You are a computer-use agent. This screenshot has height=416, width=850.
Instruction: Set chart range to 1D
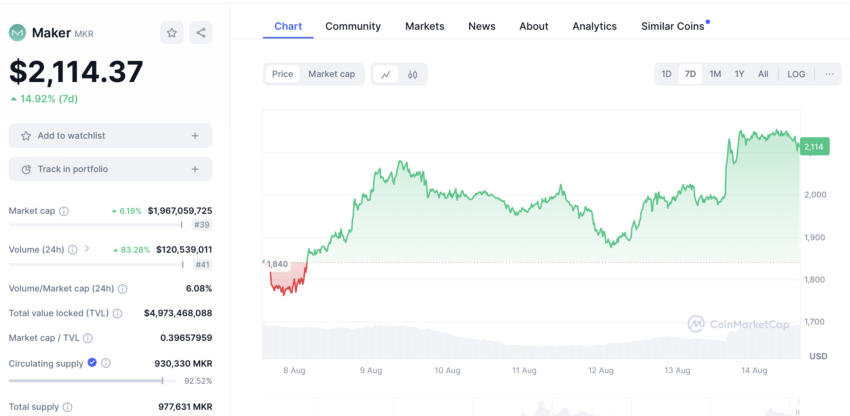click(666, 74)
